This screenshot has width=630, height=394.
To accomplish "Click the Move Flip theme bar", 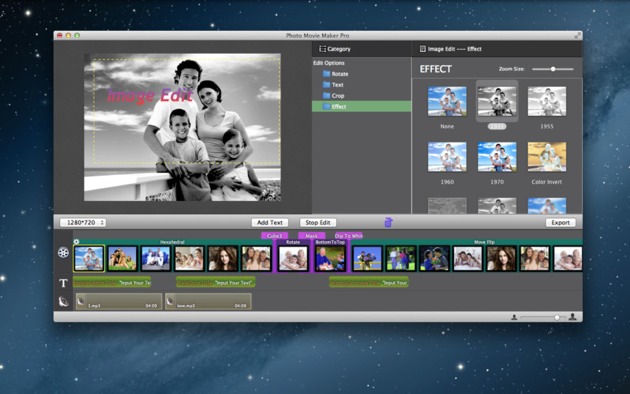I will coord(484,242).
